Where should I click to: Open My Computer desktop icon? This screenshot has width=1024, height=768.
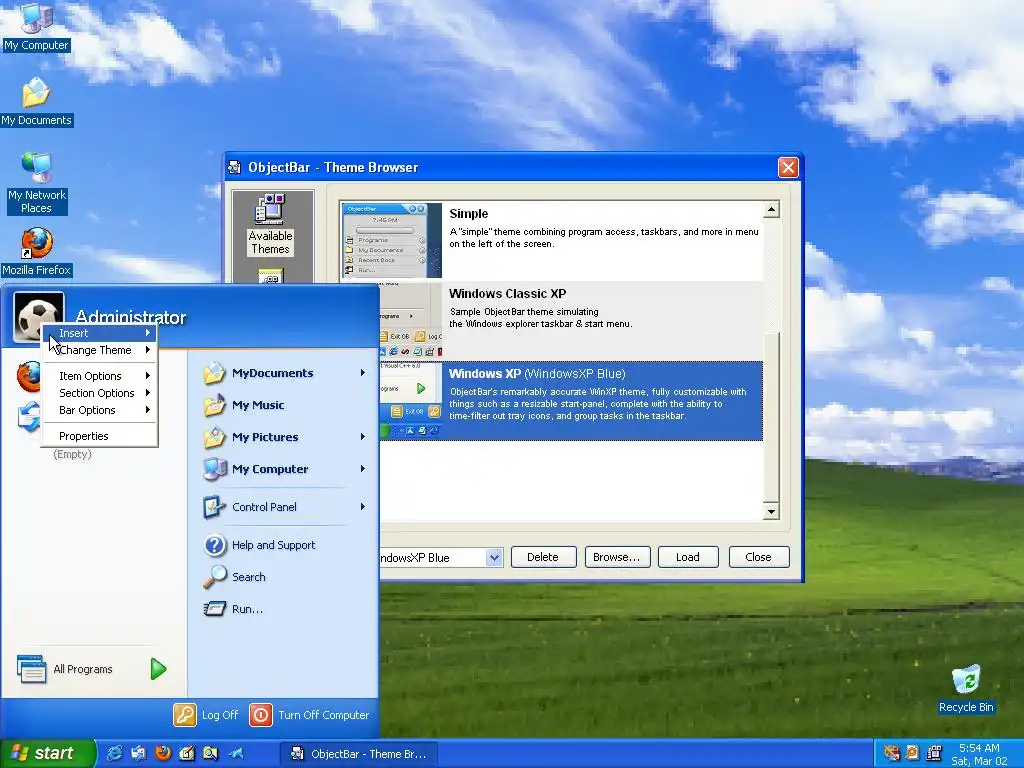click(x=36, y=27)
